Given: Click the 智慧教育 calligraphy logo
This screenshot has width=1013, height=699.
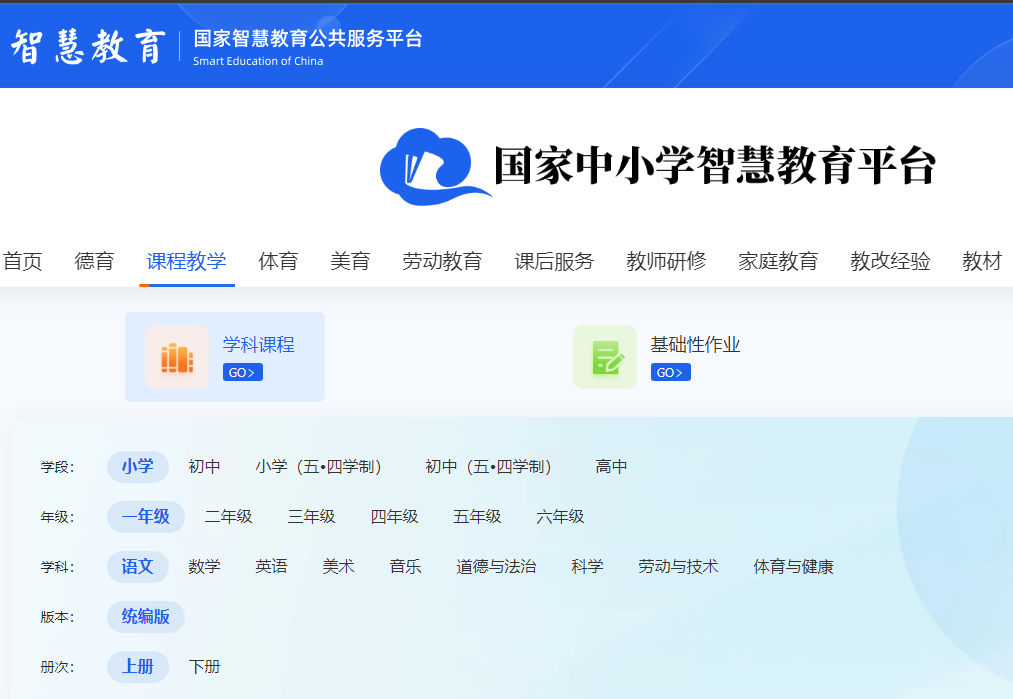Looking at the screenshot, I should 89,47.
